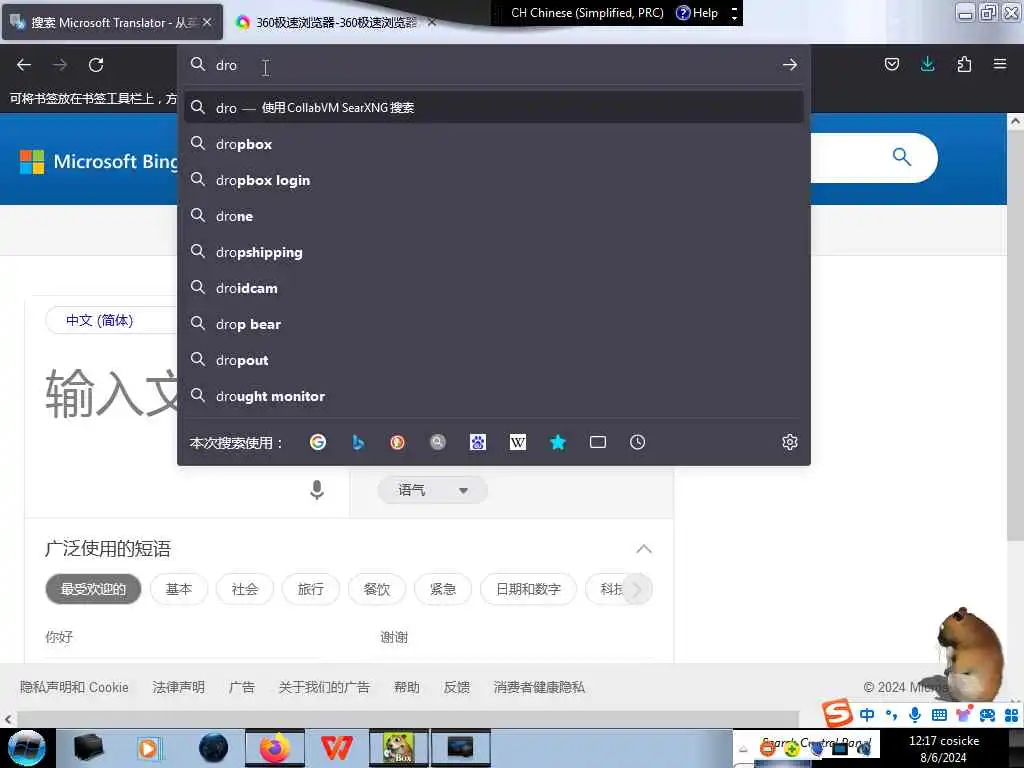Image resolution: width=1024 pixels, height=768 pixels.
Task: Click the Bing translator search magnifier button
Action: (x=902, y=157)
